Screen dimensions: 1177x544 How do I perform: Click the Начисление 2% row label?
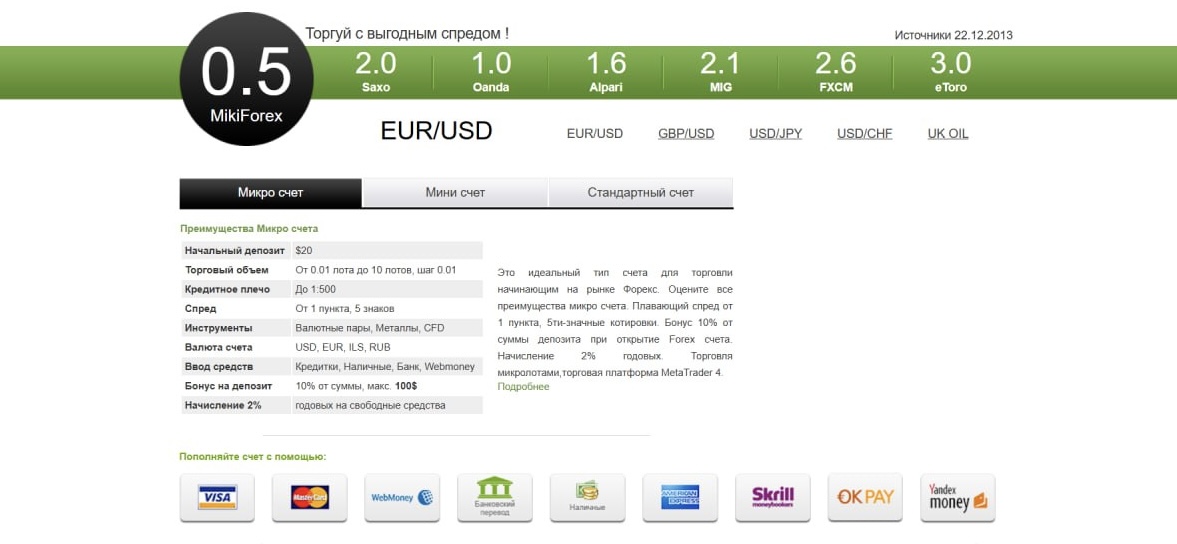point(223,405)
